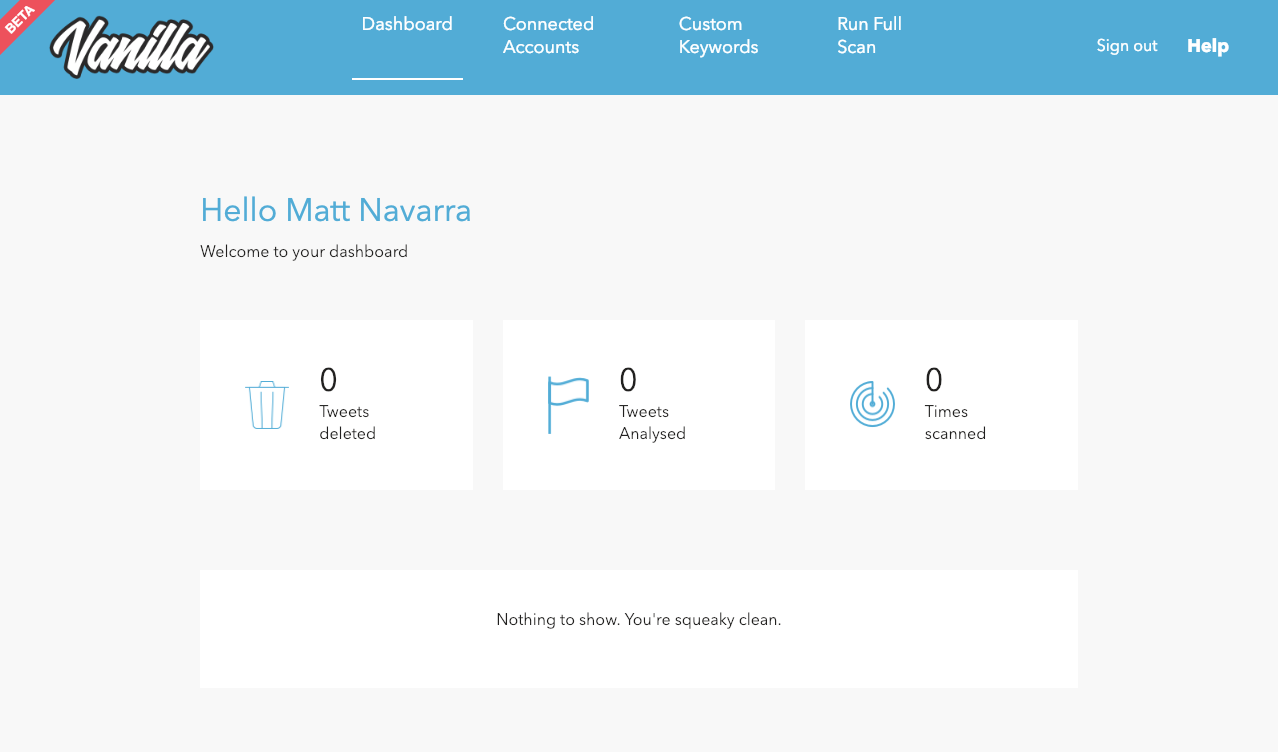Click the Tweets deleted count 0
This screenshot has height=752, width=1278.
click(x=328, y=380)
